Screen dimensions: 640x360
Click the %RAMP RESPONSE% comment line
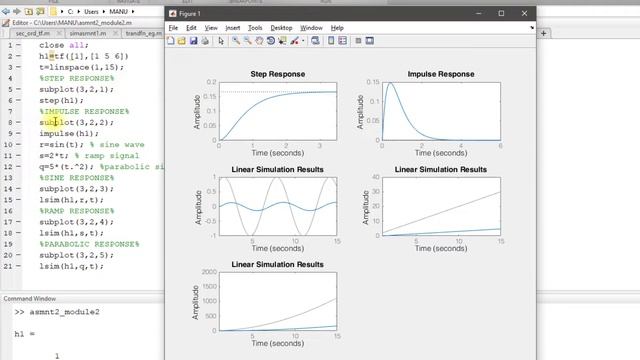coord(77,211)
